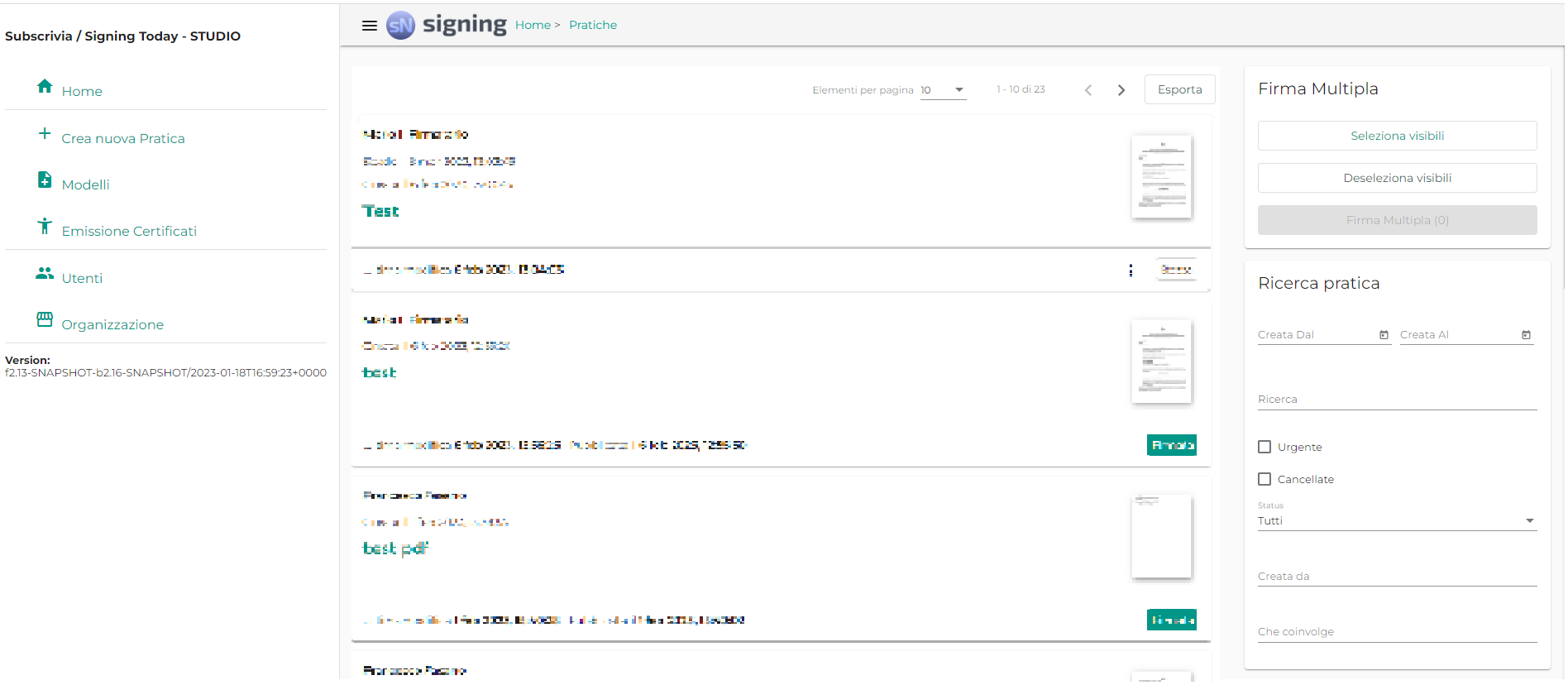
Task: Open the first pratica document thumbnail
Action: click(1161, 177)
